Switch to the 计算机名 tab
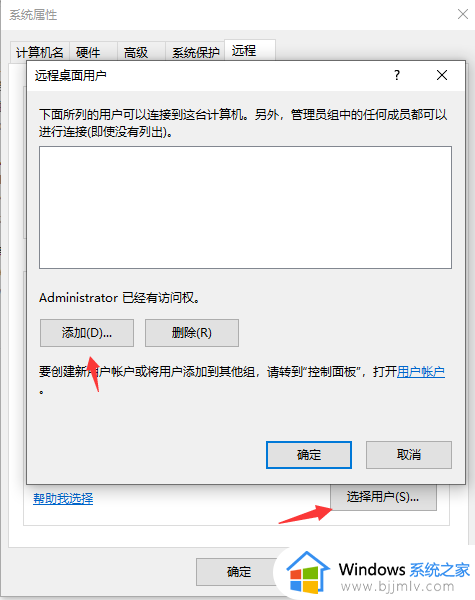475x600 pixels. [x=40, y=52]
